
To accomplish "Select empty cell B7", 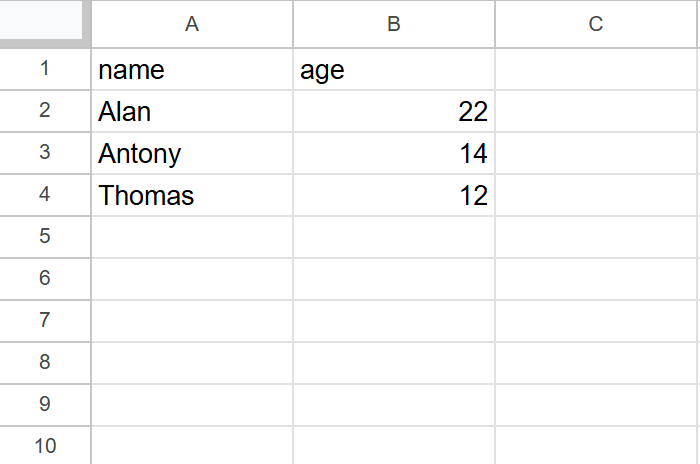I will [x=394, y=322].
